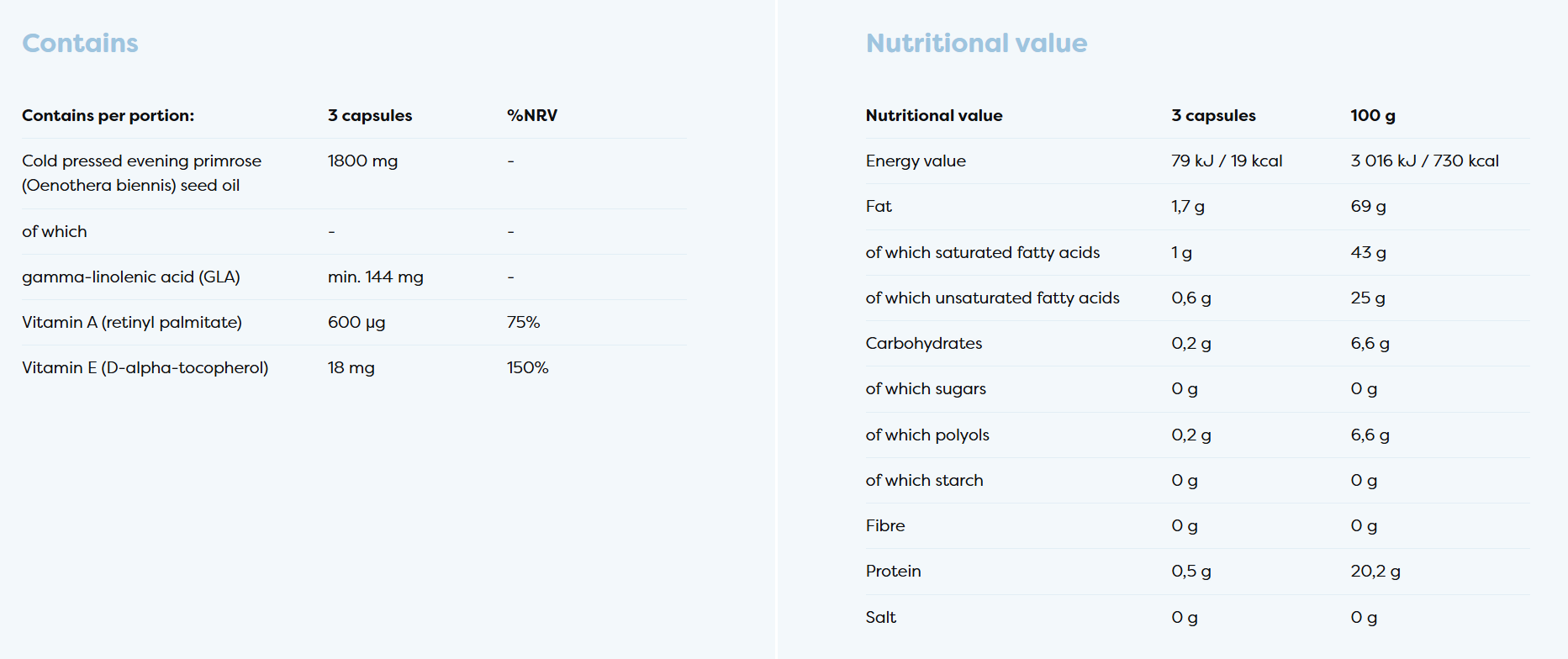Click the "Nutritional value" blue section heading
This screenshot has width=1568, height=659.
coord(976,44)
